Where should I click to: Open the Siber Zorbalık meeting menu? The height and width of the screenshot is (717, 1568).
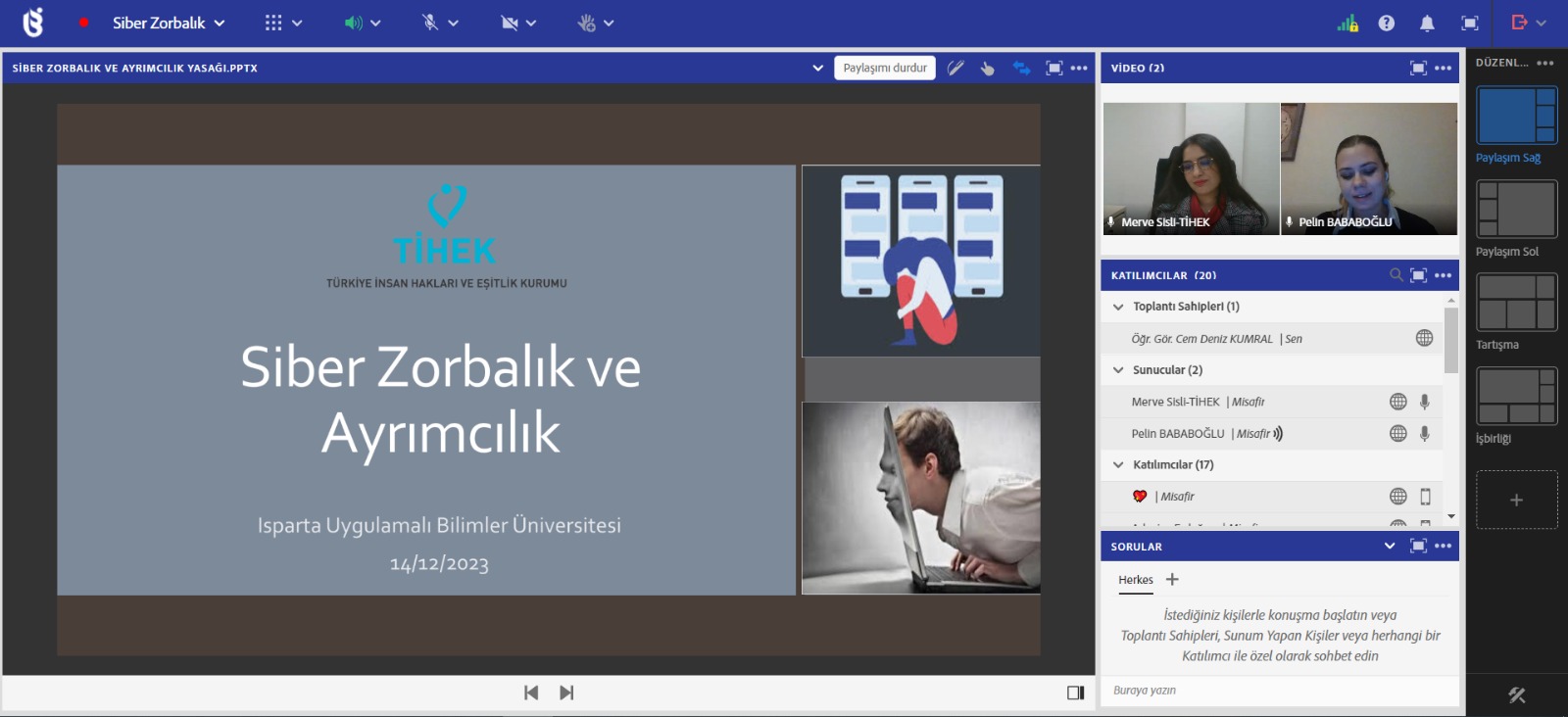click(169, 23)
